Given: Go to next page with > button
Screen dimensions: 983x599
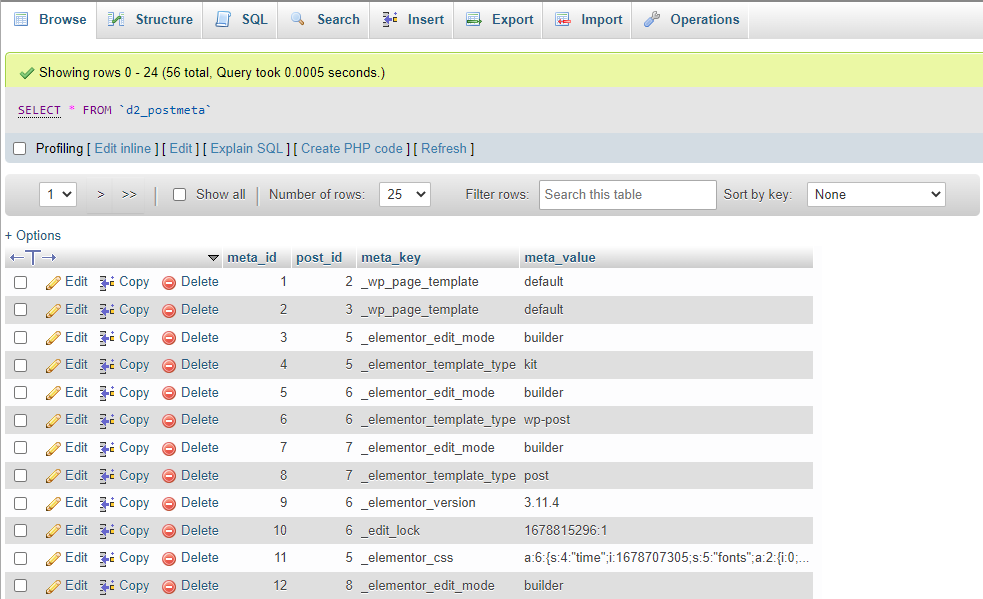Looking at the screenshot, I should point(100,194).
